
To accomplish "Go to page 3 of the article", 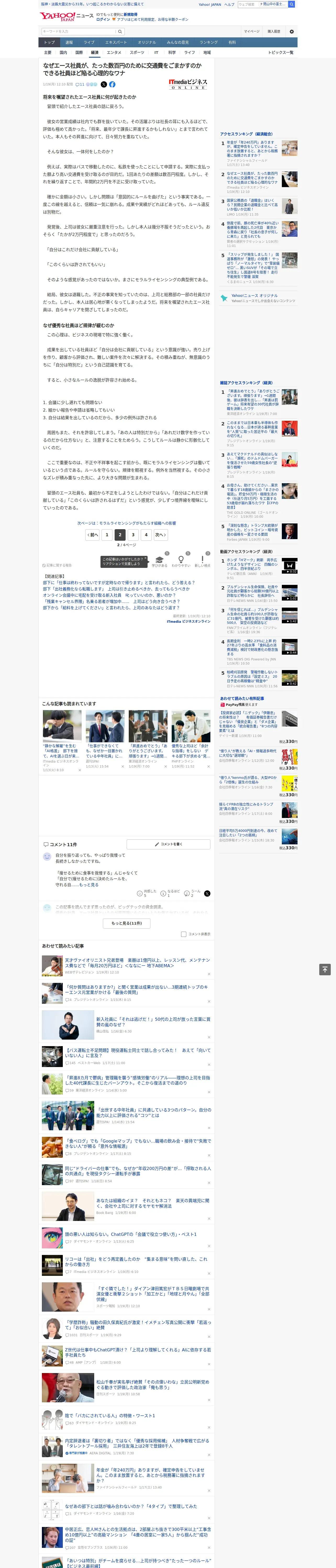I will tap(133, 535).
